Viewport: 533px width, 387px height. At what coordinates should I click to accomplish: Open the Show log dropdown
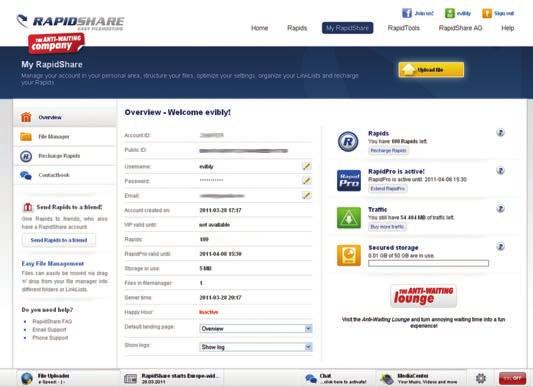point(256,347)
